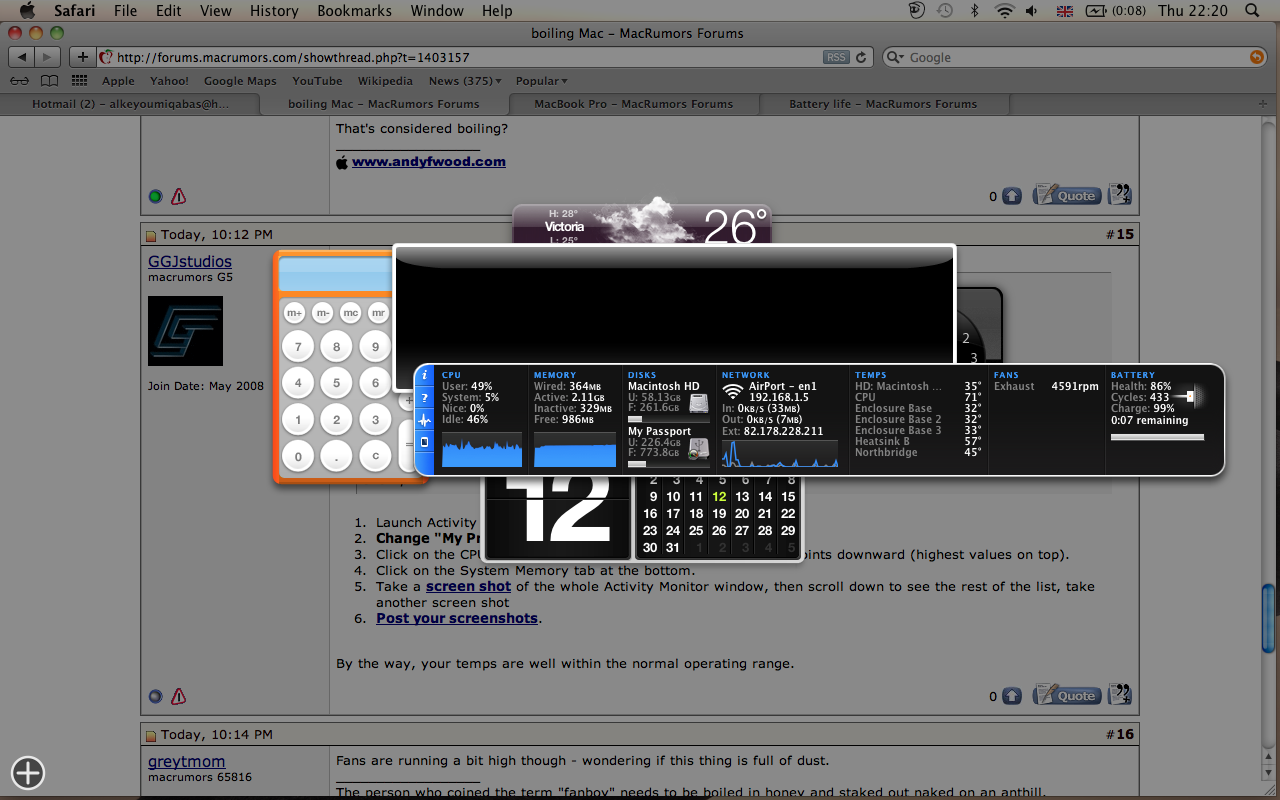Click Safari forward navigation arrow
The height and width of the screenshot is (800, 1280).
click(49, 57)
